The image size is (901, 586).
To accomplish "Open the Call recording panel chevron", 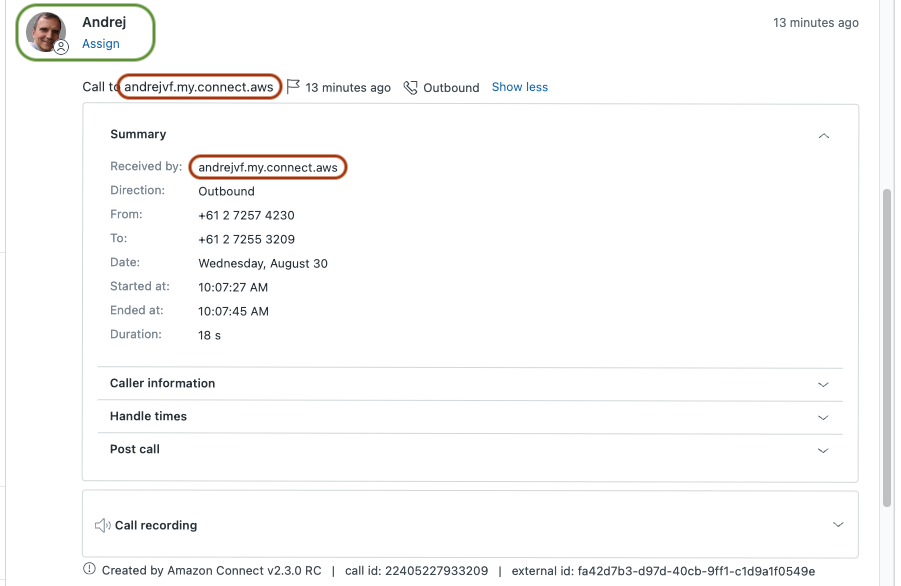I will point(837,525).
